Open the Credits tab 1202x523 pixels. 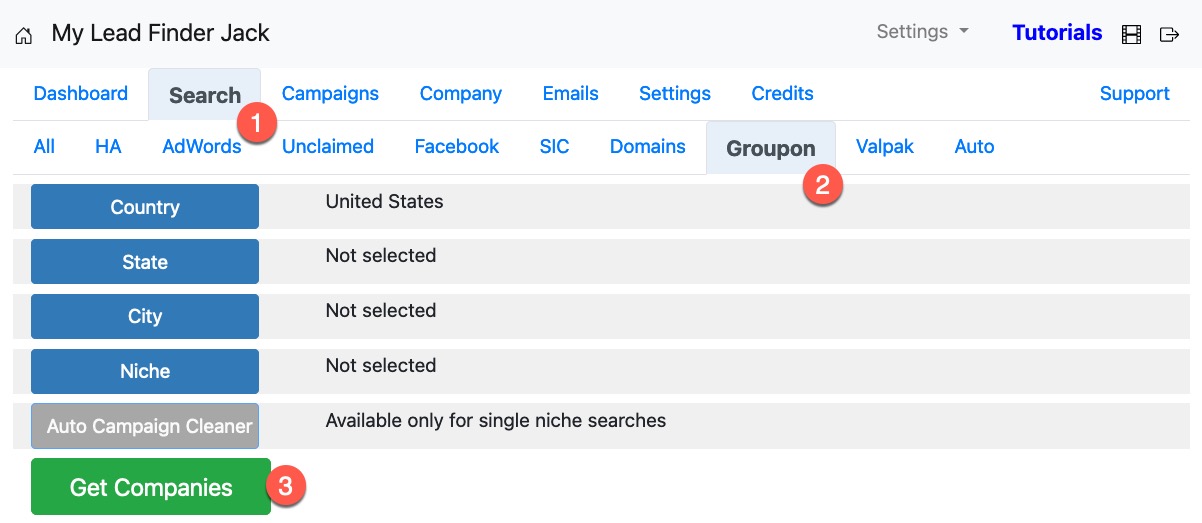(782, 94)
